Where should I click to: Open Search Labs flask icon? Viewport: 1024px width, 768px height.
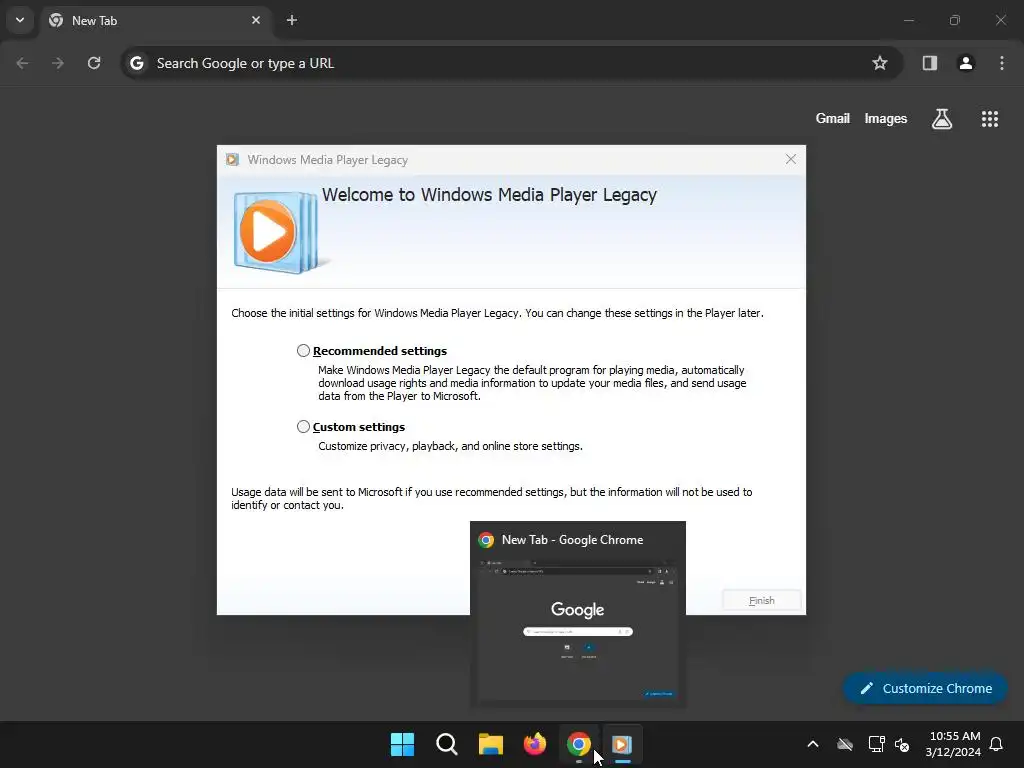pyautogui.click(x=942, y=119)
